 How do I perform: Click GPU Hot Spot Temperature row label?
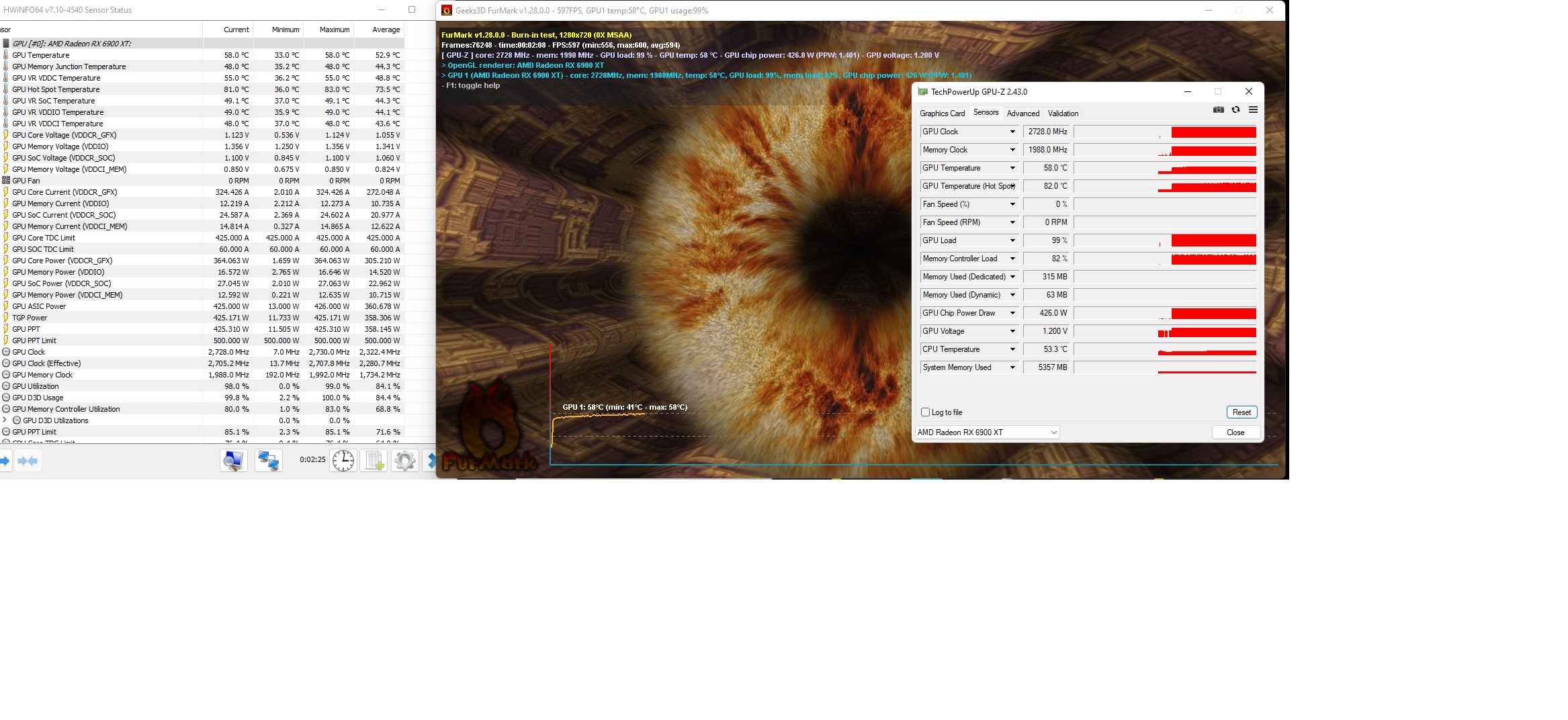pos(56,89)
